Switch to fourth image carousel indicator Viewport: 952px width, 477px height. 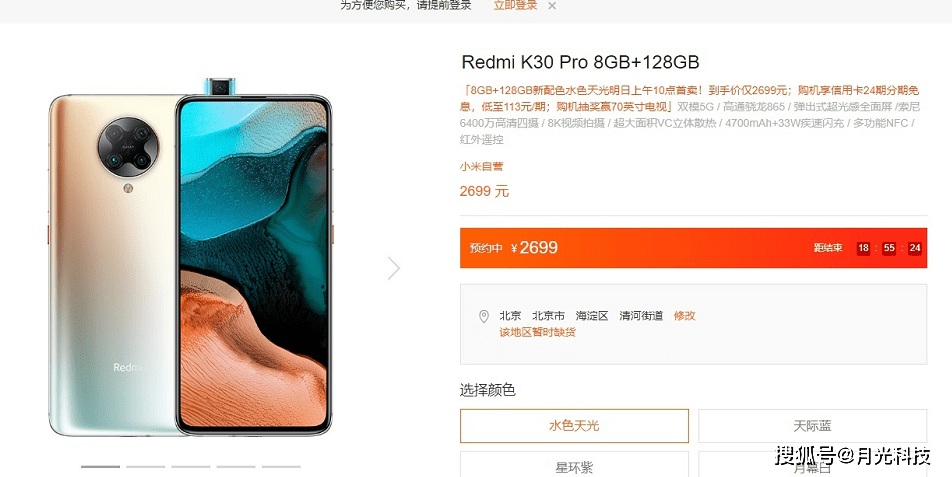click(236, 467)
